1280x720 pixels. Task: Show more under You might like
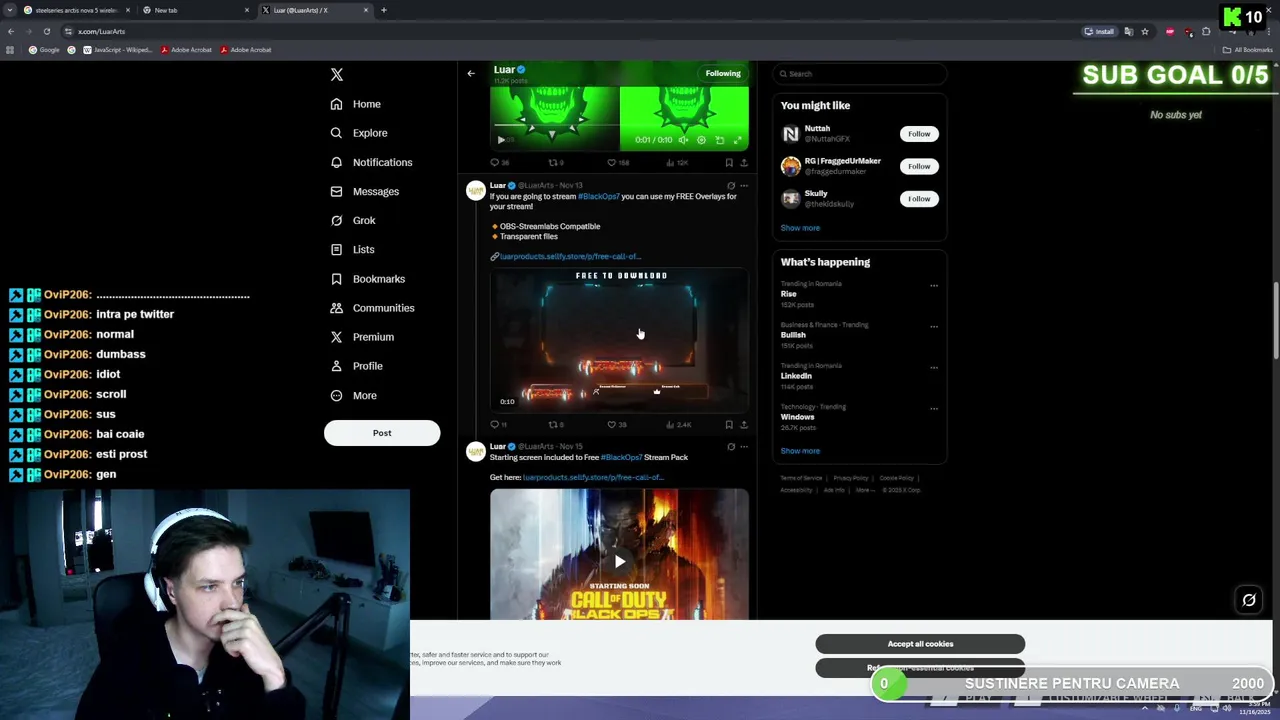click(x=800, y=228)
